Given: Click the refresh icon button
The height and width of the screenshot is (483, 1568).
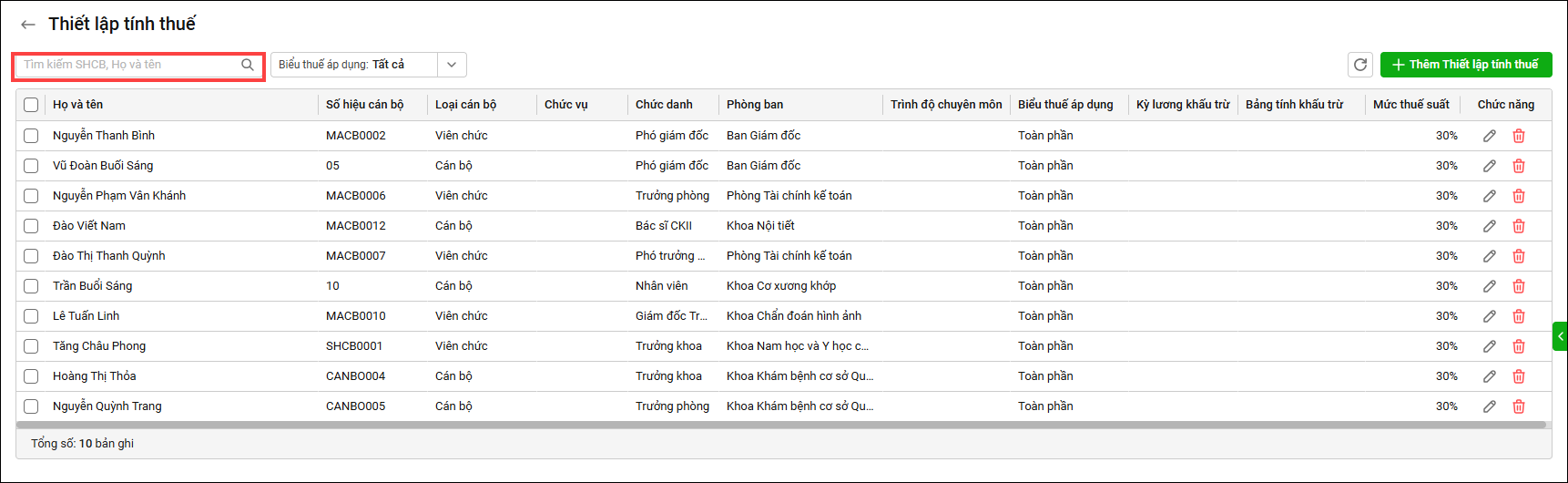Looking at the screenshot, I should tap(1360, 65).
